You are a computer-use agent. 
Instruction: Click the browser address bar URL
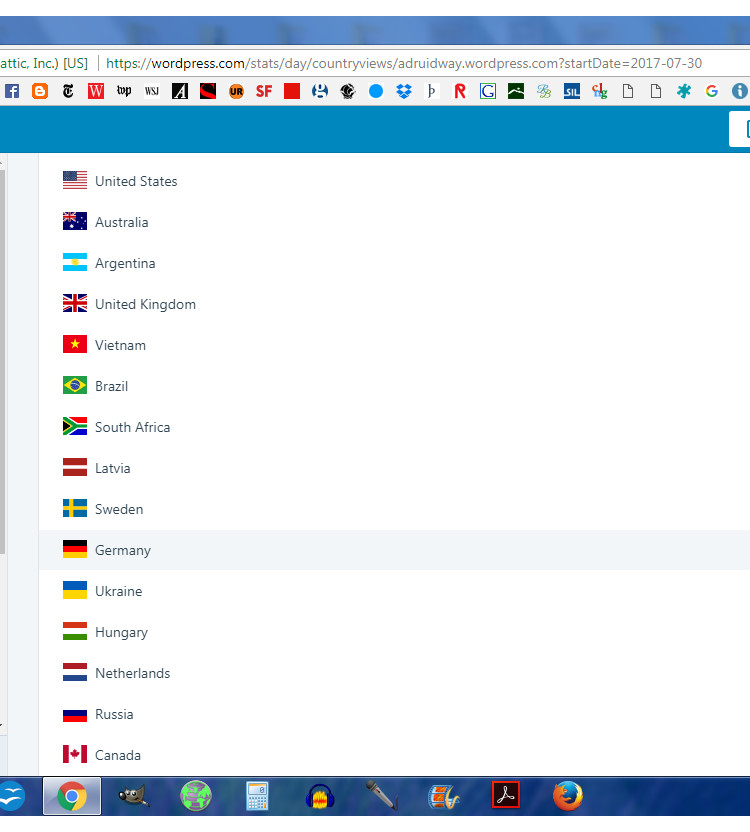pyautogui.click(x=404, y=63)
